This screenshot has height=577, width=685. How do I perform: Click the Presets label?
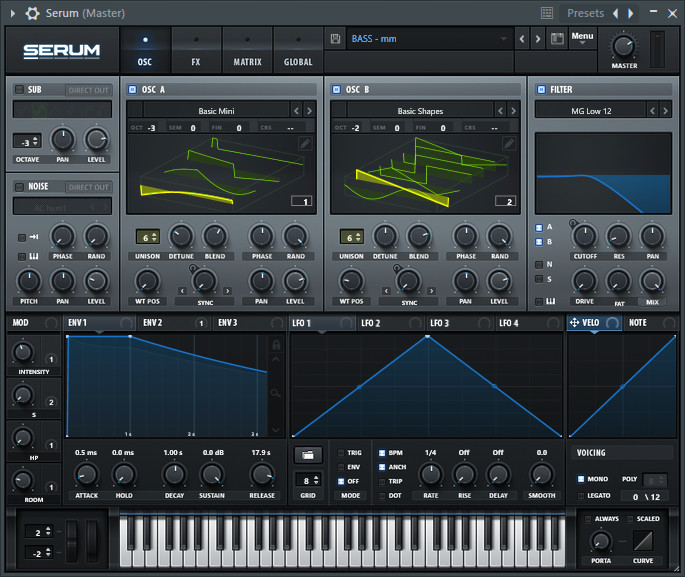click(x=585, y=14)
